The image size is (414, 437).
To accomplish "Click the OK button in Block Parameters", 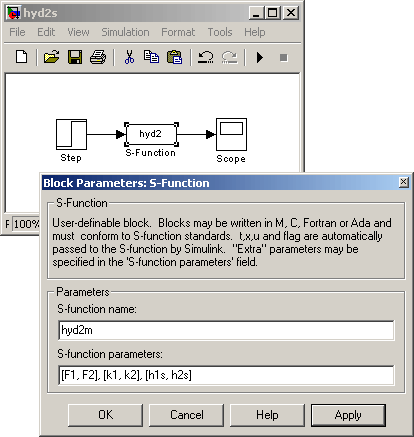I will click(x=105, y=415).
